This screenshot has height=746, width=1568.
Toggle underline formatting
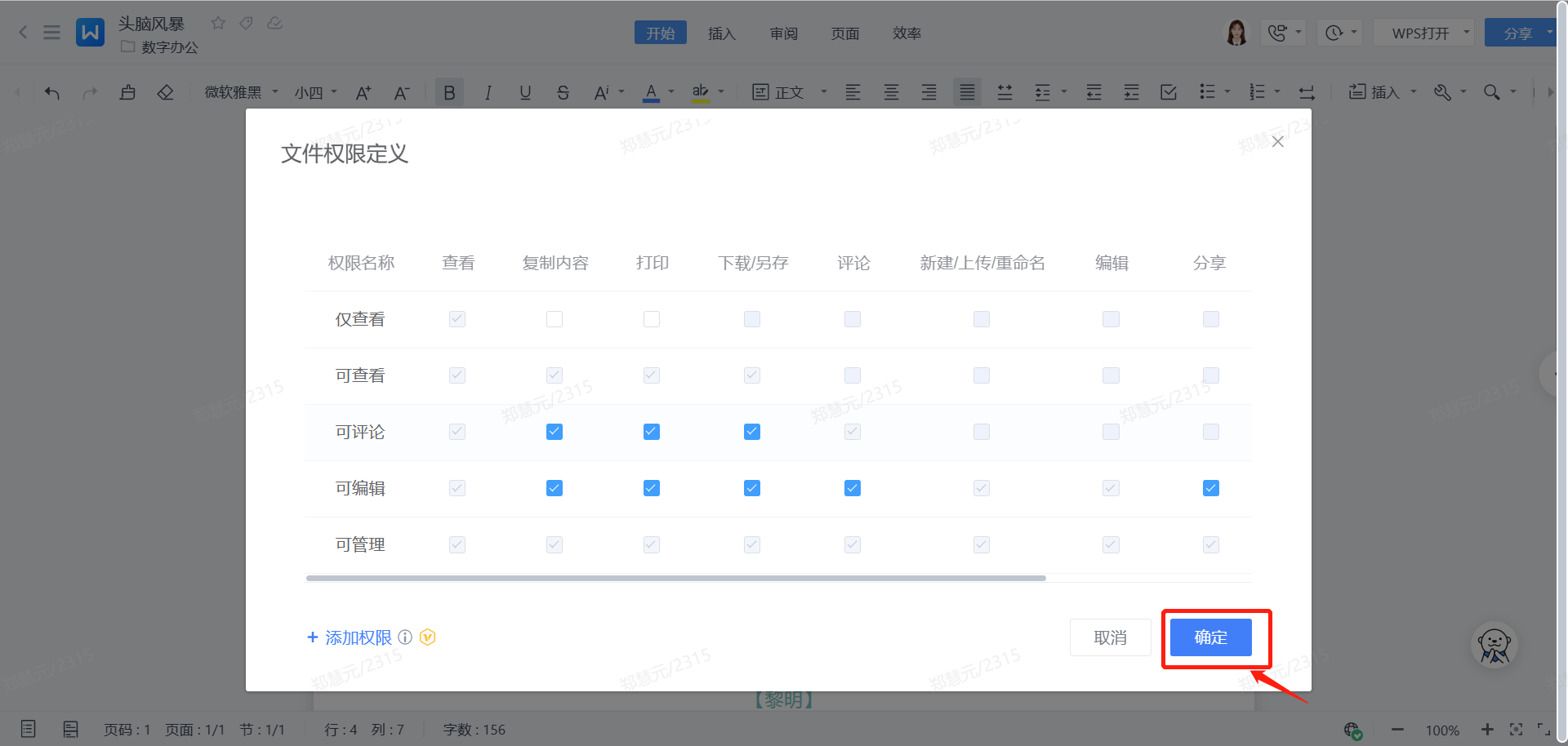(525, 92)
